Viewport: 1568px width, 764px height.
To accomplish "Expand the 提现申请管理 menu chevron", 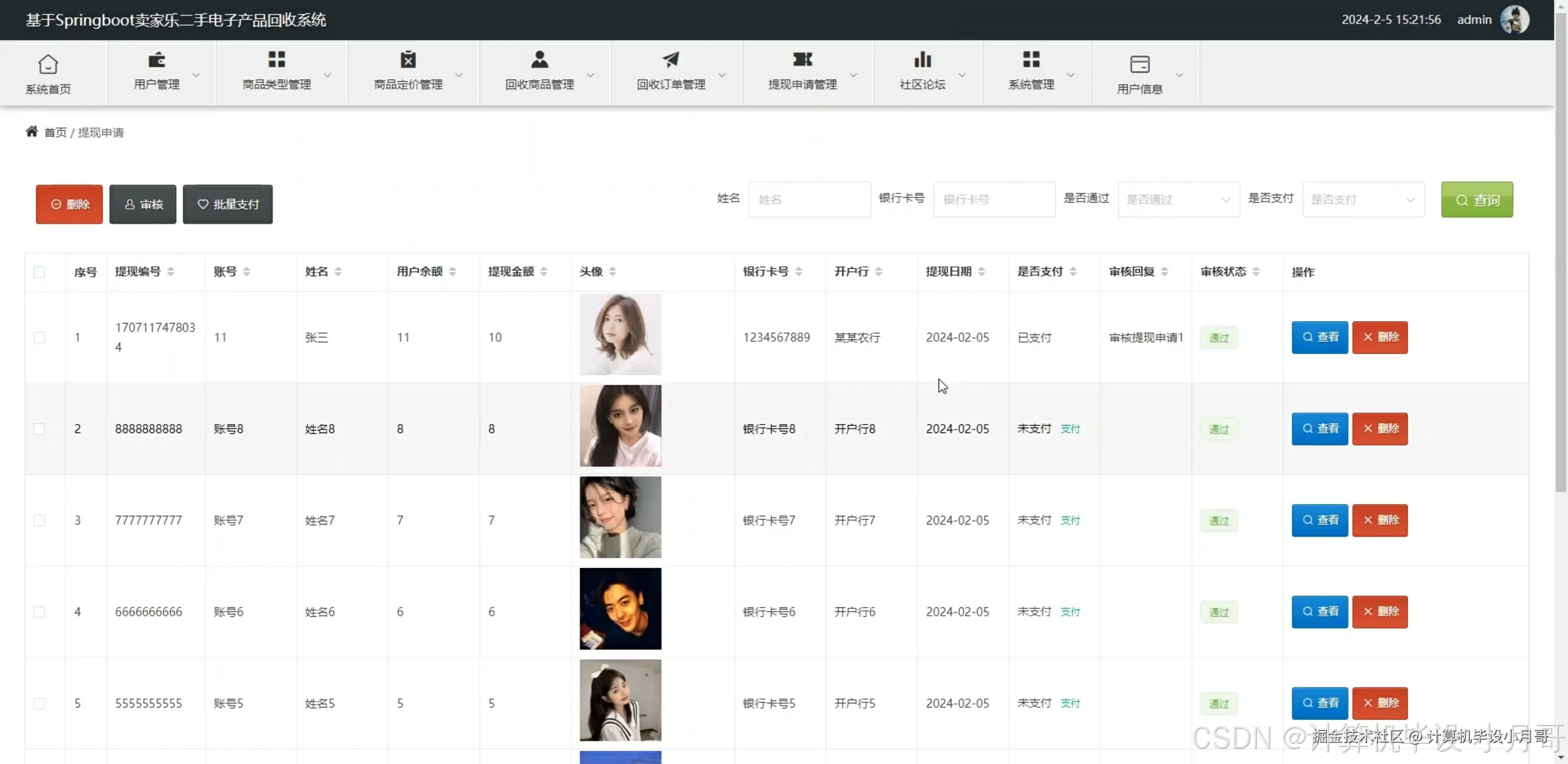I will click(853, 75).
